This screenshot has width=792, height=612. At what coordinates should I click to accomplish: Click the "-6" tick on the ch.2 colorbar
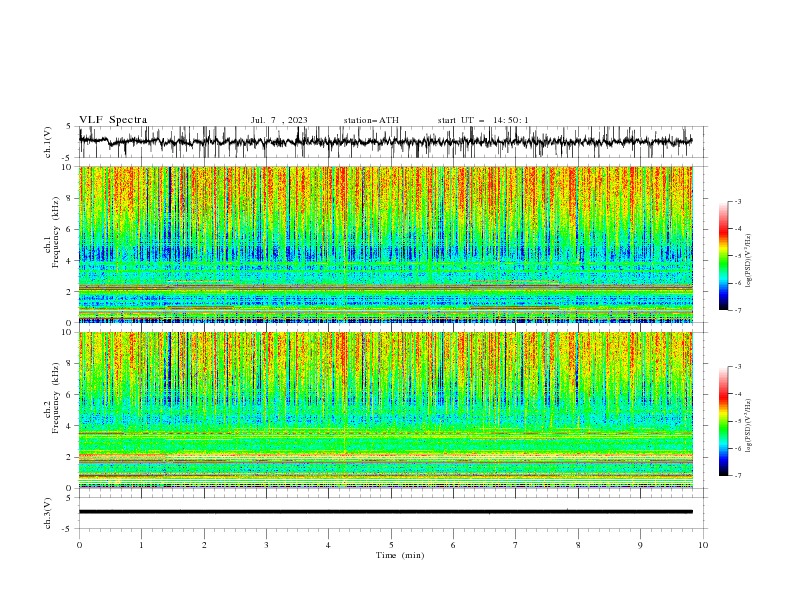point(738,448)
